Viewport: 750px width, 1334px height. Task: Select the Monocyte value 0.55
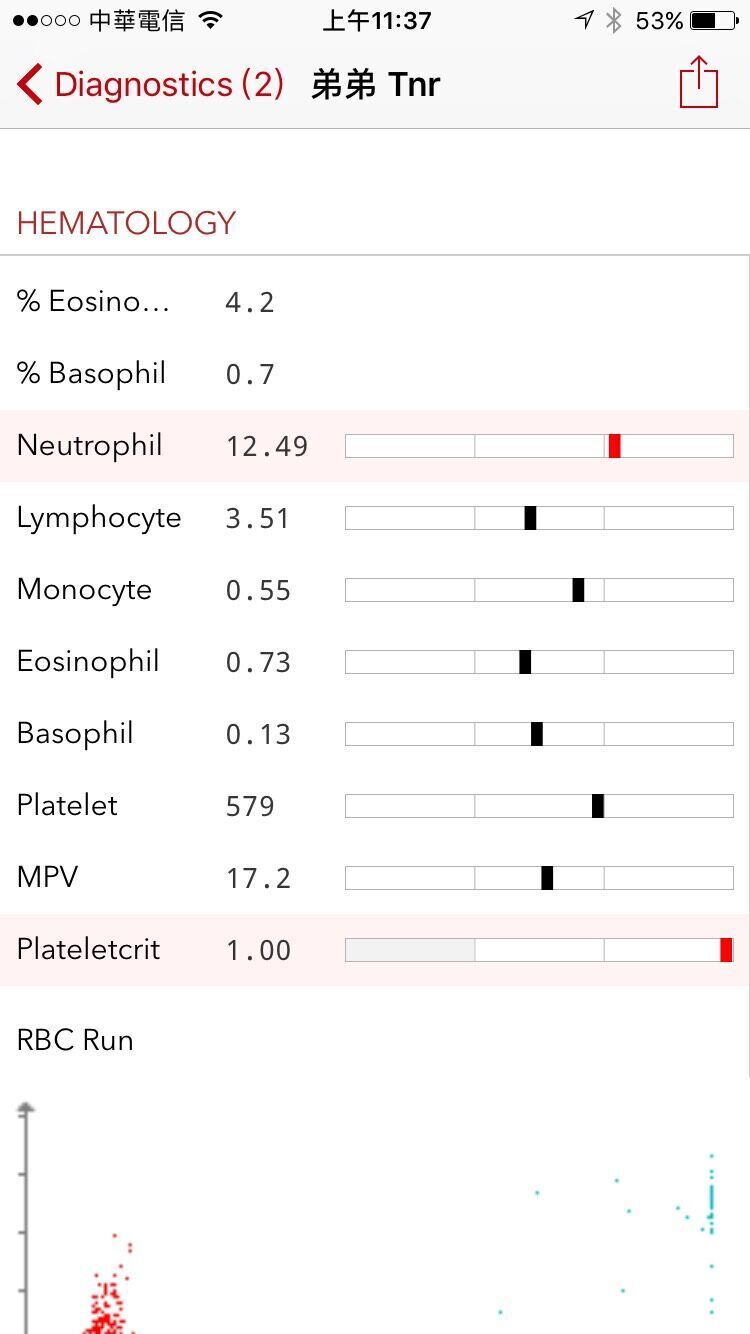pos(258,590)
